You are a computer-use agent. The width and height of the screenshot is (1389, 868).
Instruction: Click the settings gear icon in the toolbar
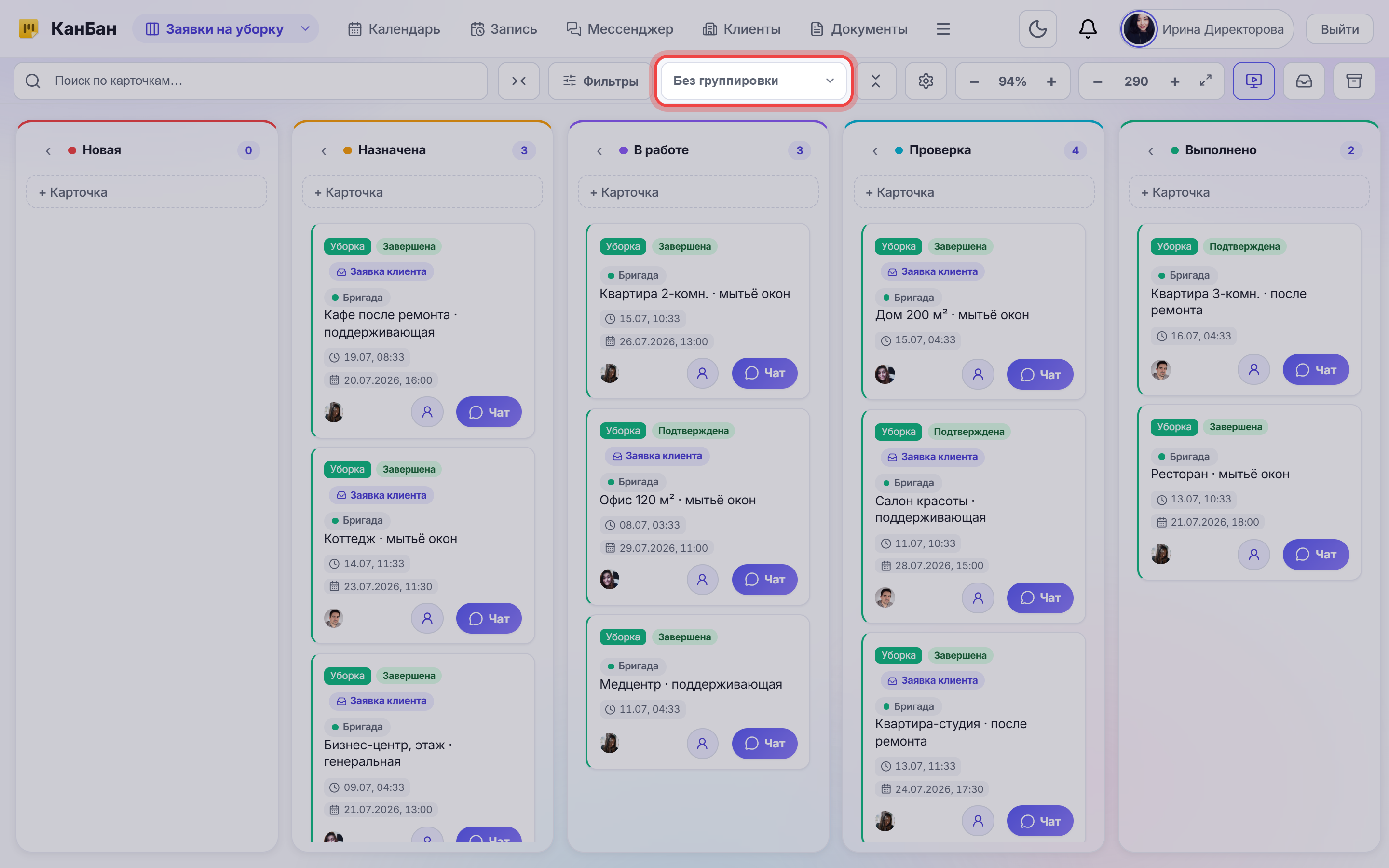click(x=925, y=81)
